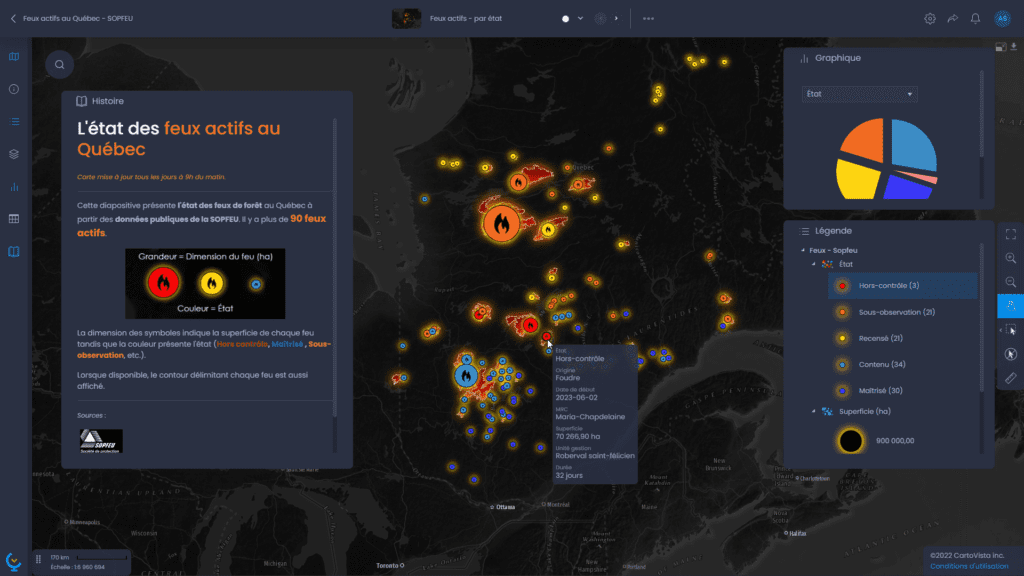Select the highlighted pan hand tool

click(1010, 306)
